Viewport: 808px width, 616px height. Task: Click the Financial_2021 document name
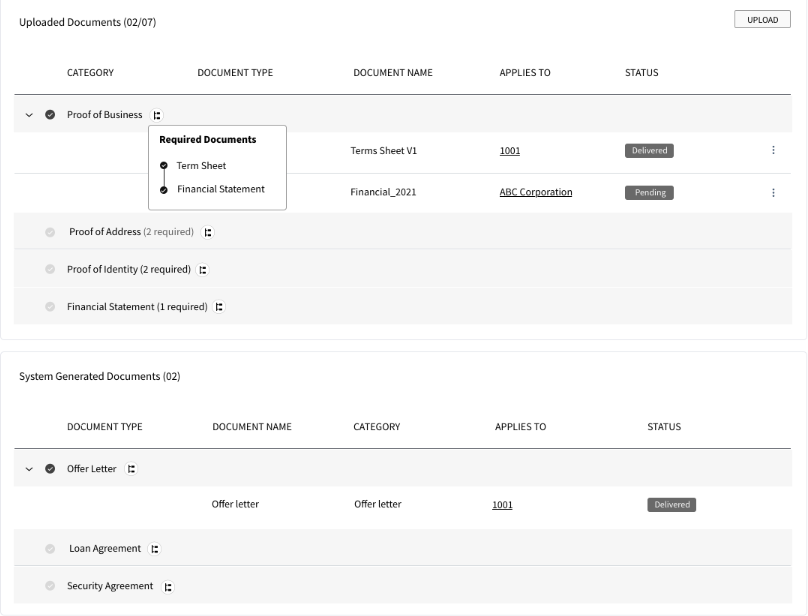coord(383,192)
